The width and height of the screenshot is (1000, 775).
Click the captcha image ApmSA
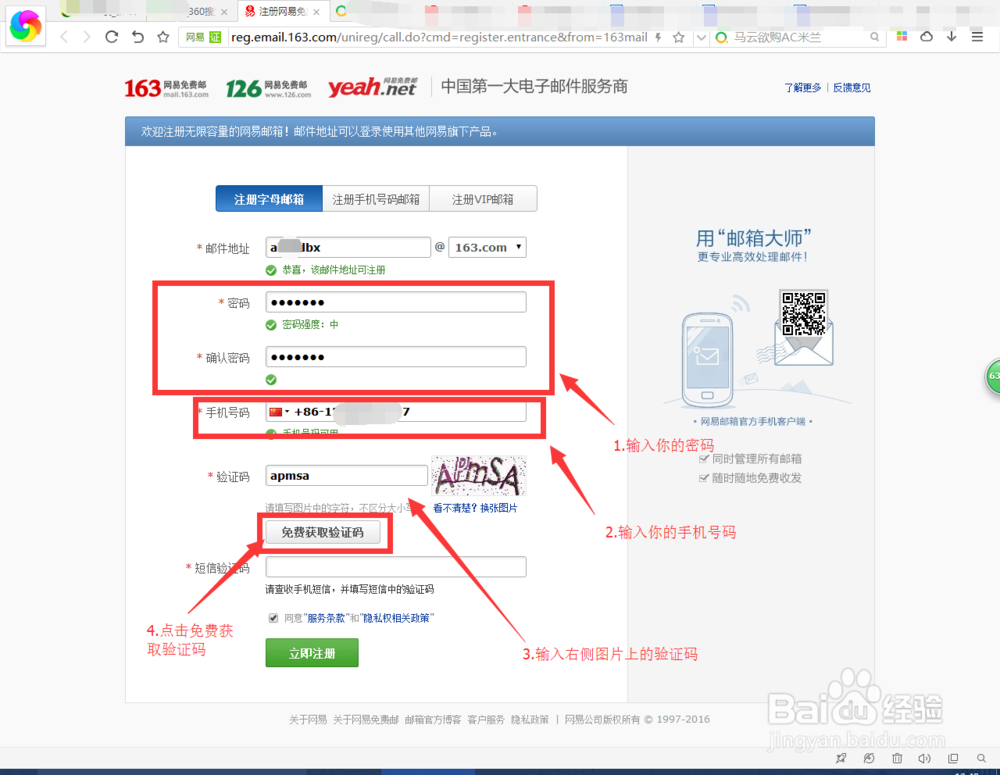click(478, 476)
